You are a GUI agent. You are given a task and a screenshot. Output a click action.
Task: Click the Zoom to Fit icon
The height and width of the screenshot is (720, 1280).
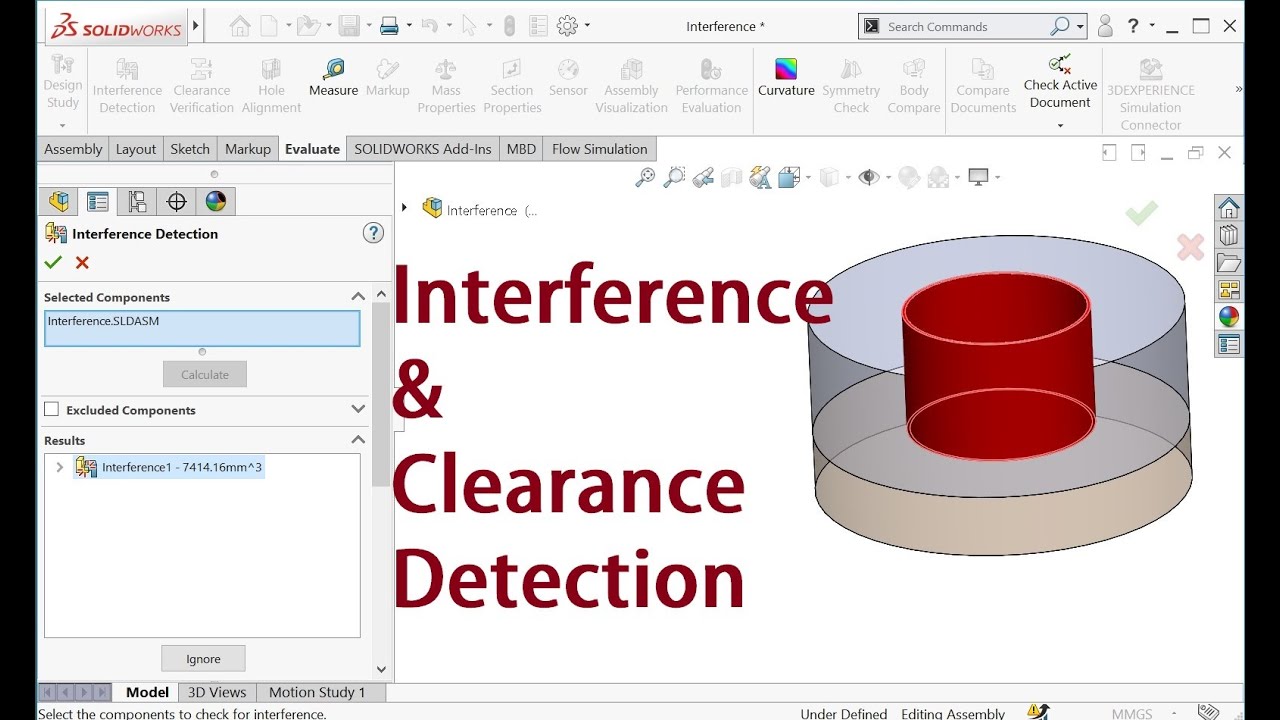[x=645, y=177]
